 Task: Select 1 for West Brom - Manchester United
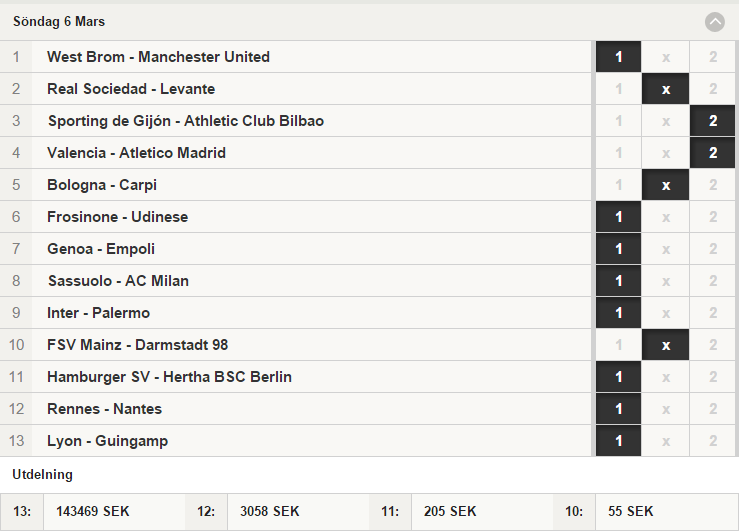coord(618,57)
